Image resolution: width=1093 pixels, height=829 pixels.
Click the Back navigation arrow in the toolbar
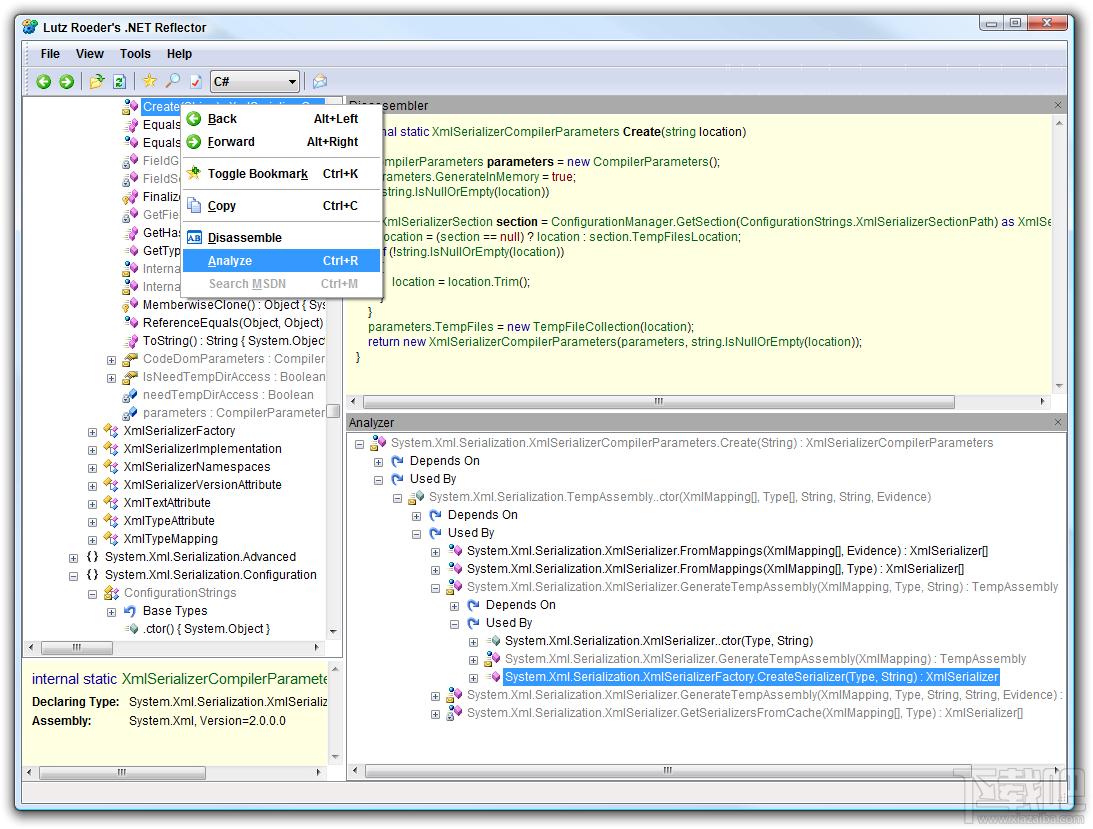[43, 81]
